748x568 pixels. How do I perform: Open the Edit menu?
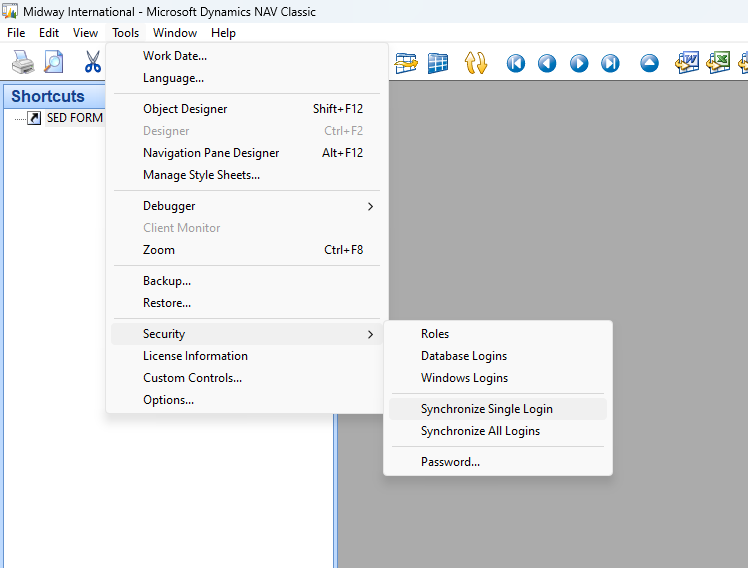(49, 33)
